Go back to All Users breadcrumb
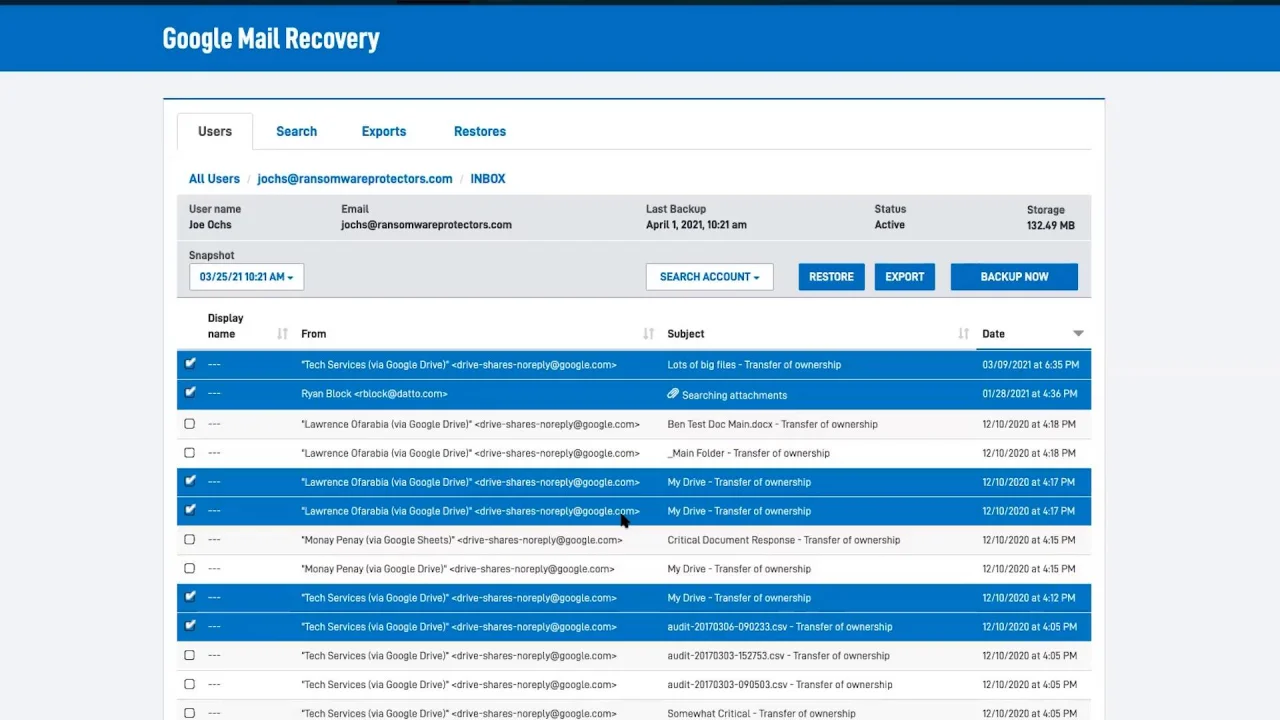 (214, 179)
